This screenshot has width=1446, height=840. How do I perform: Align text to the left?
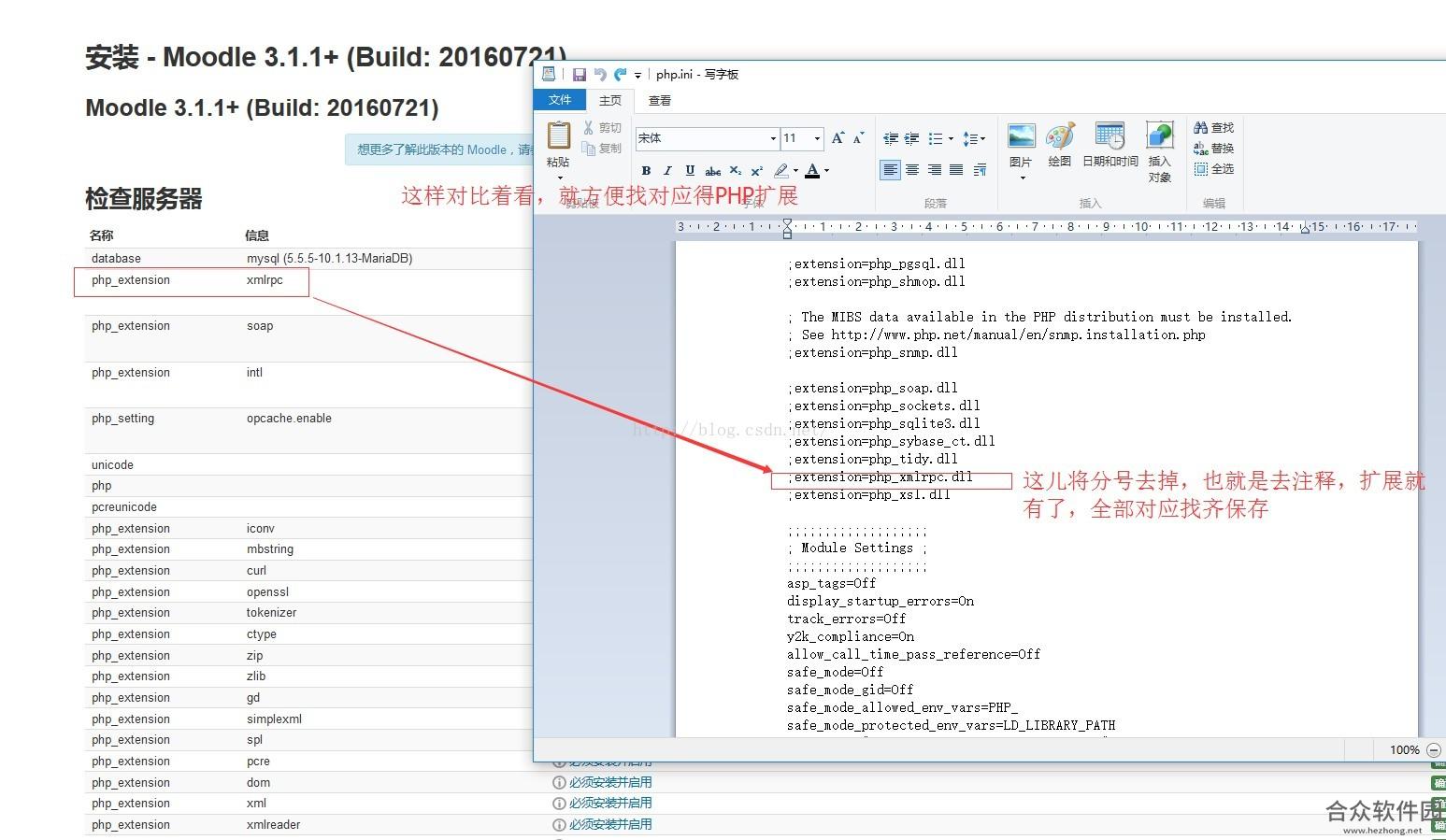pyautogui.click(x=890, y=170)
